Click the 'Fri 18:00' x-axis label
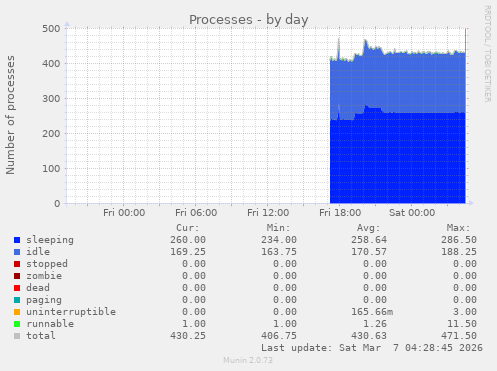The height and width of the screenshot is (371, 497). [x=340, y=213]
